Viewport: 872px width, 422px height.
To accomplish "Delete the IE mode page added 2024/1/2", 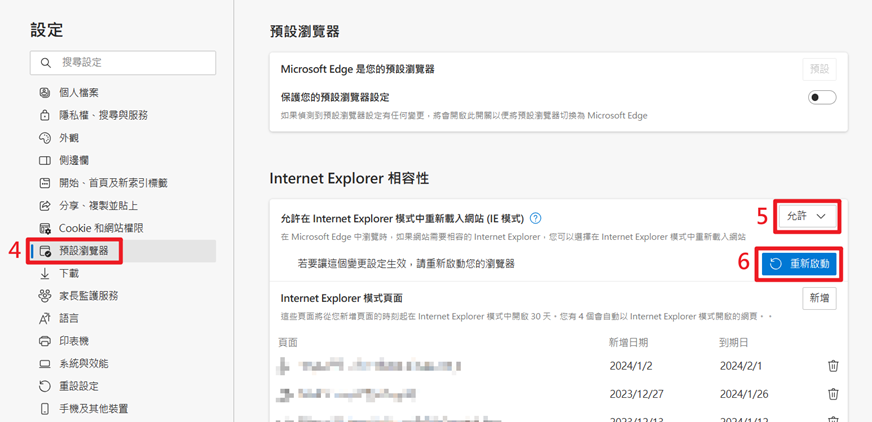I will pos(833,366).
